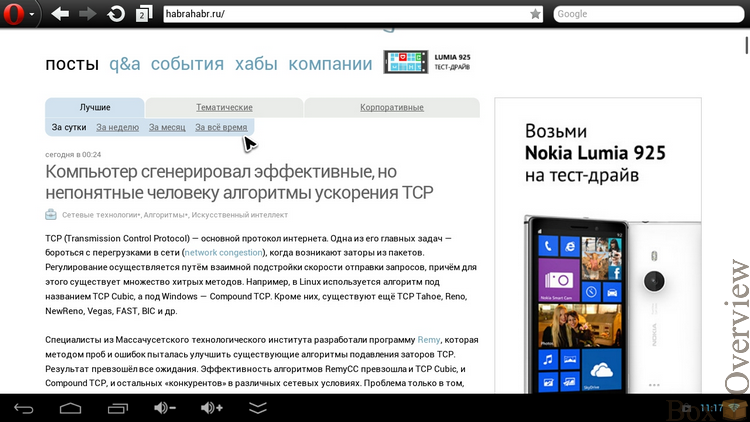Image resolution: width=750 pixels, height=422 pixels.
Task: Click post timestamp сегодня в 00:24
Action: (x=73, y=155)
